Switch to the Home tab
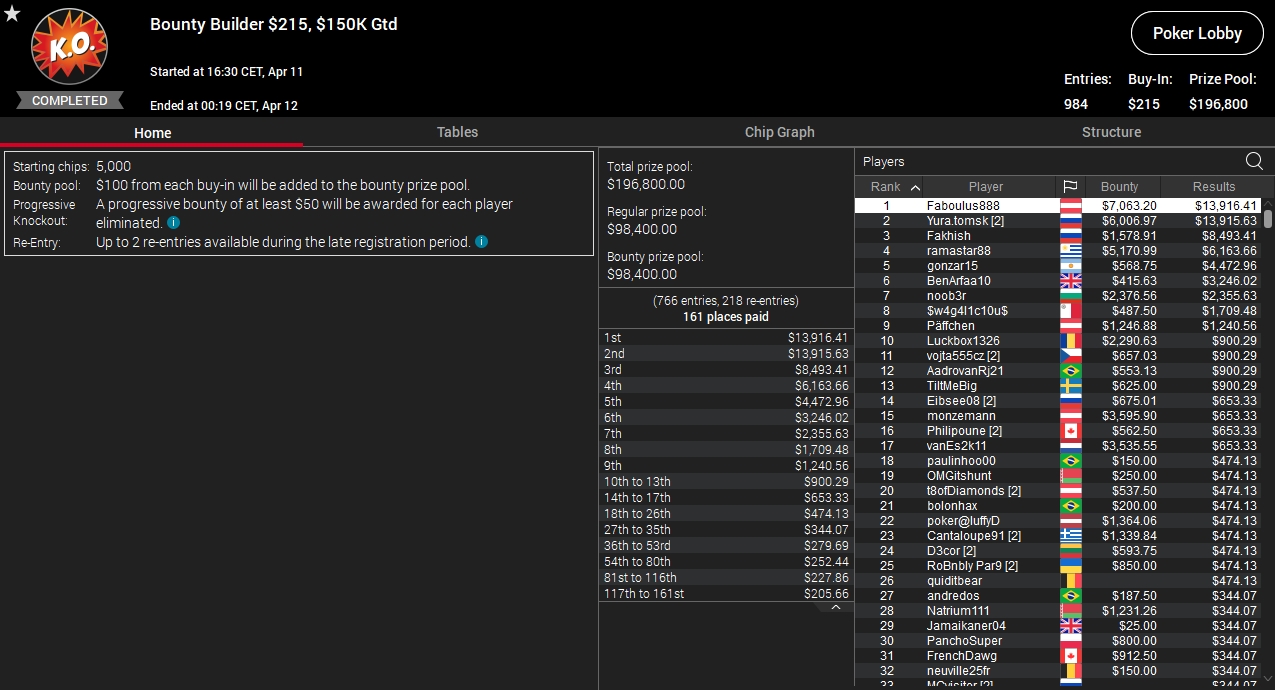 (152, 132)
